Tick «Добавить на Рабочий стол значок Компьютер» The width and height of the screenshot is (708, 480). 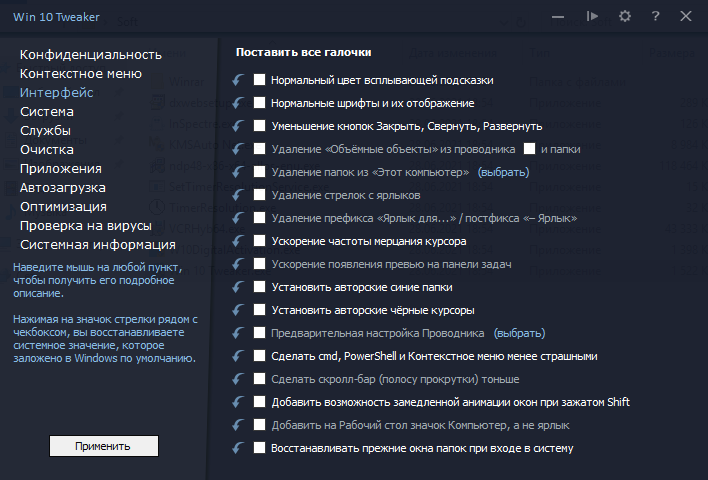tap(259, 425)
